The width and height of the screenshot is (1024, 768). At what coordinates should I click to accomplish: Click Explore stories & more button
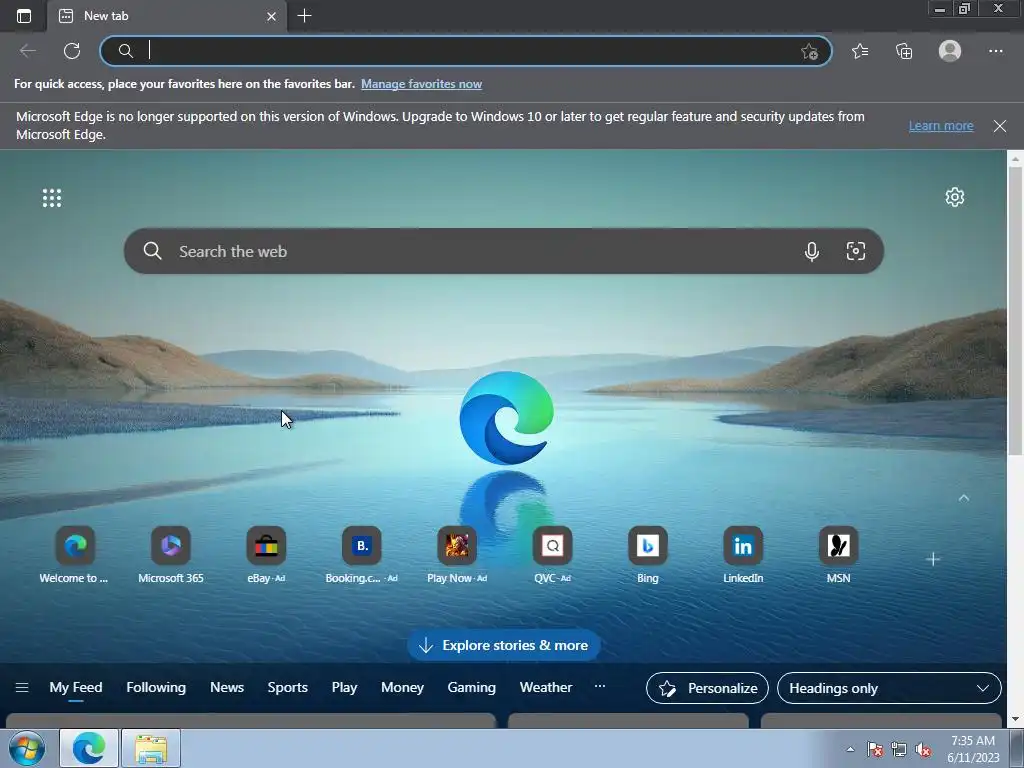504,645
